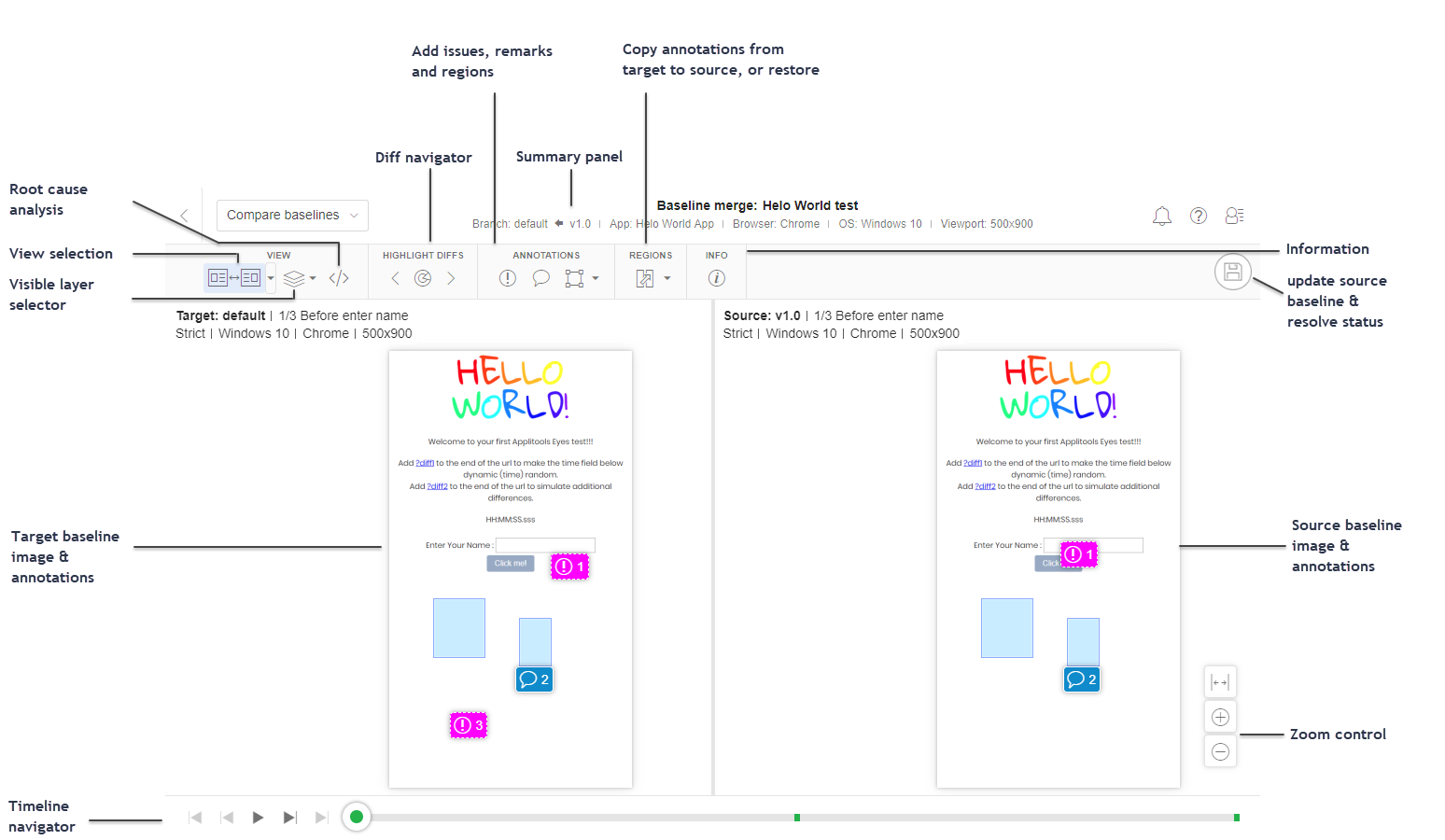Image resolution: width=1445 pixels, height=840 pixels.
Task: Expand the copy regions dropdown arrow
Action: coord(667,278)
